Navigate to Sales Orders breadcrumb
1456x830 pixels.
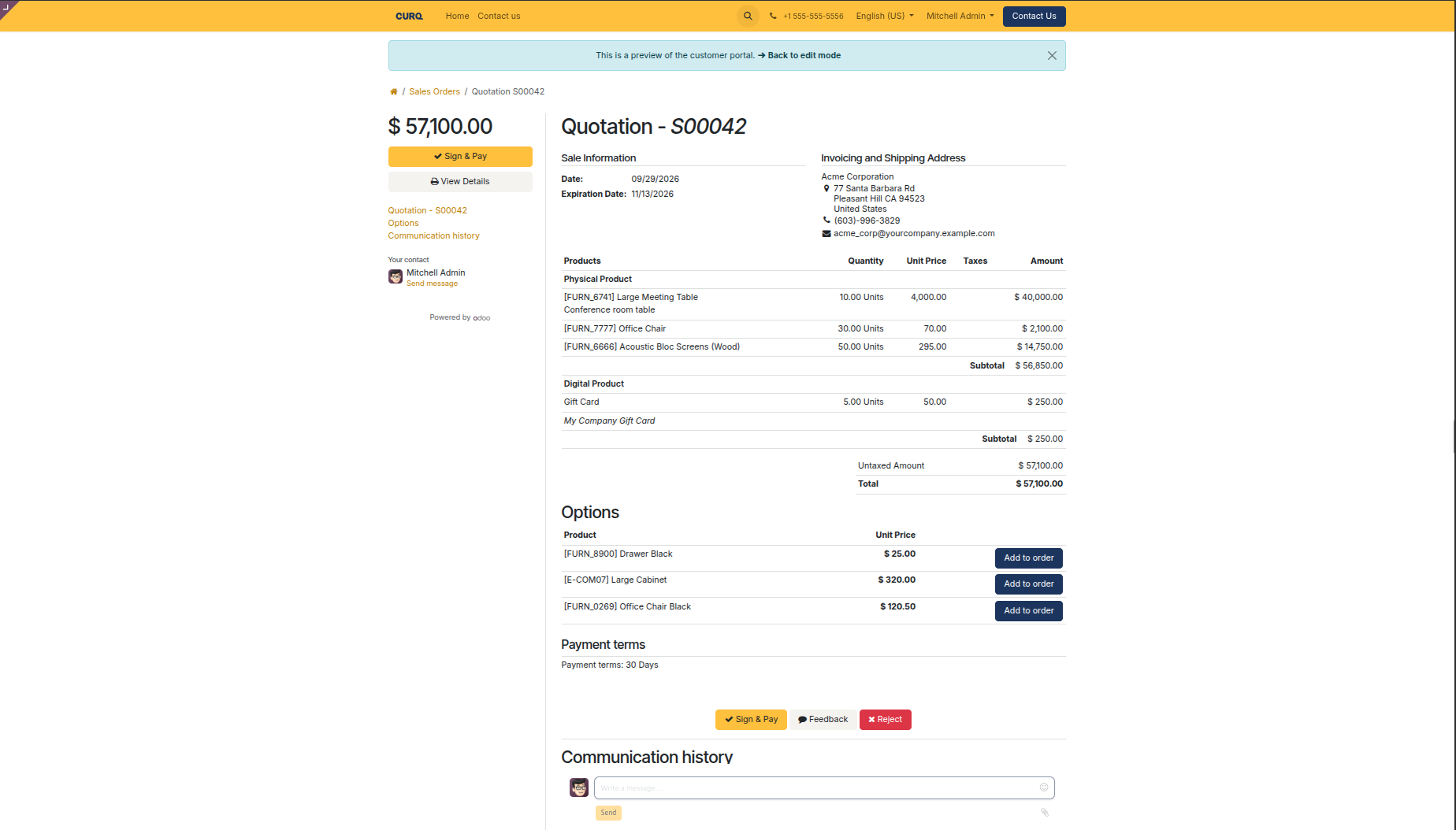coord(434,92)
